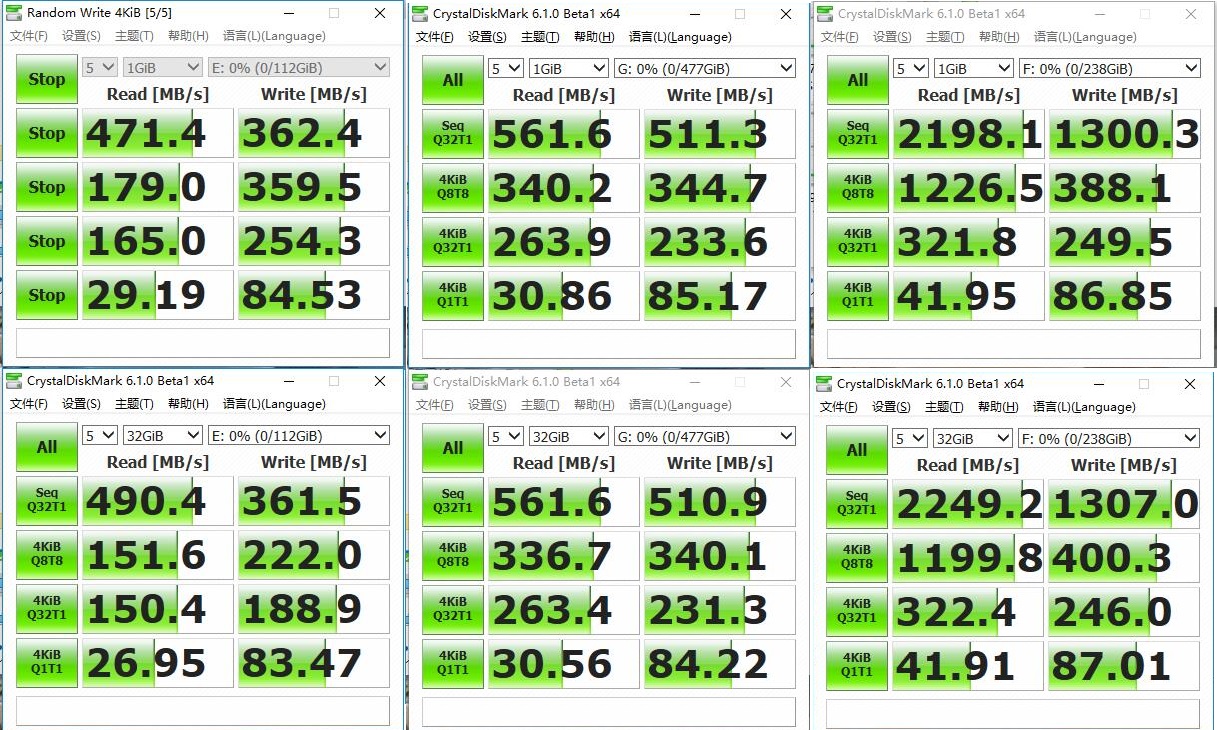Image resolution: width=1218 pixels, height=730 pixels.
Task: Run the 4KiB Q32T1 test for drive E: 32GiB window
Action: [46, 608]
